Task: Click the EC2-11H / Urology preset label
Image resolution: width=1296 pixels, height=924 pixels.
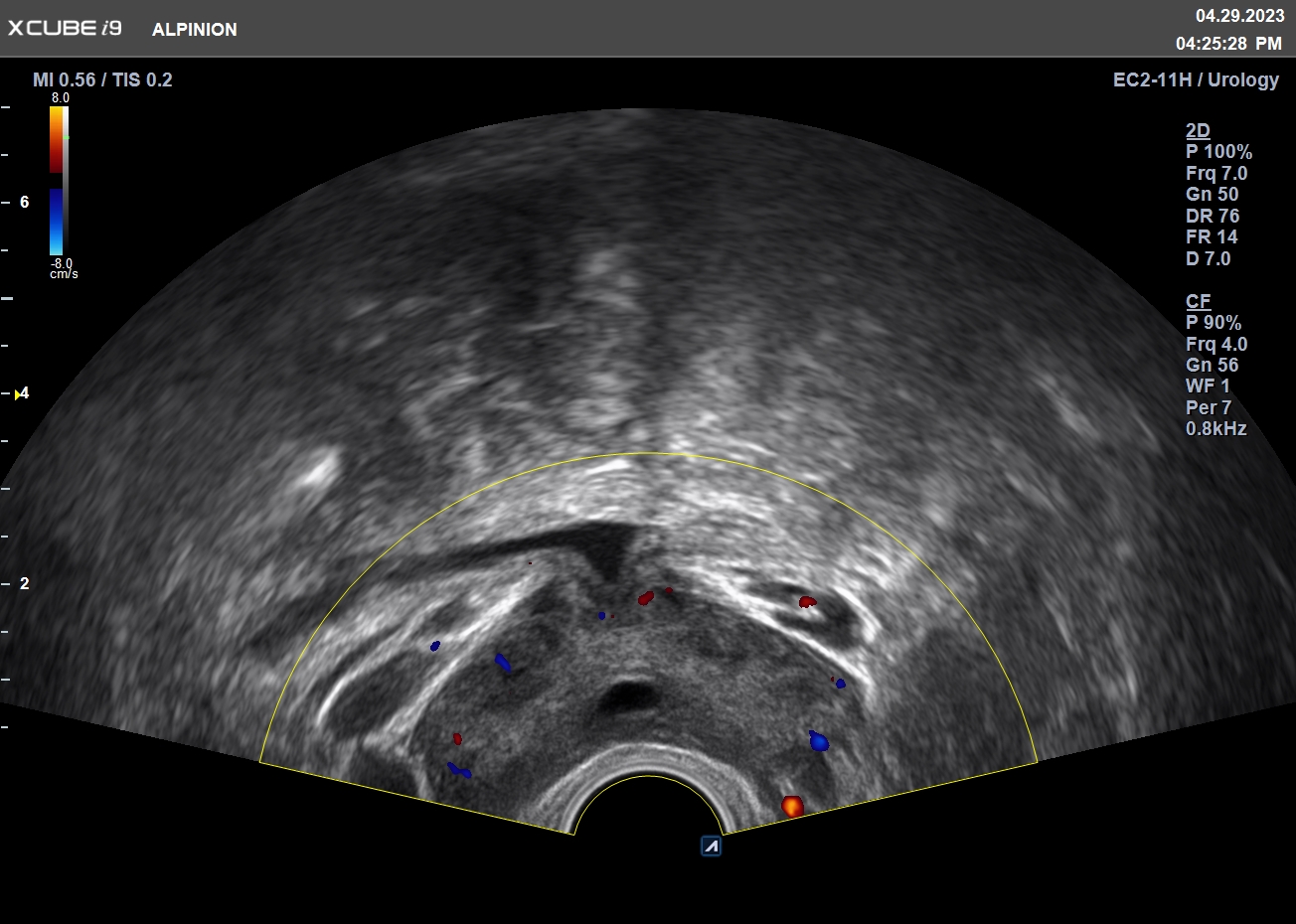Action: [x=1196, y=80]
